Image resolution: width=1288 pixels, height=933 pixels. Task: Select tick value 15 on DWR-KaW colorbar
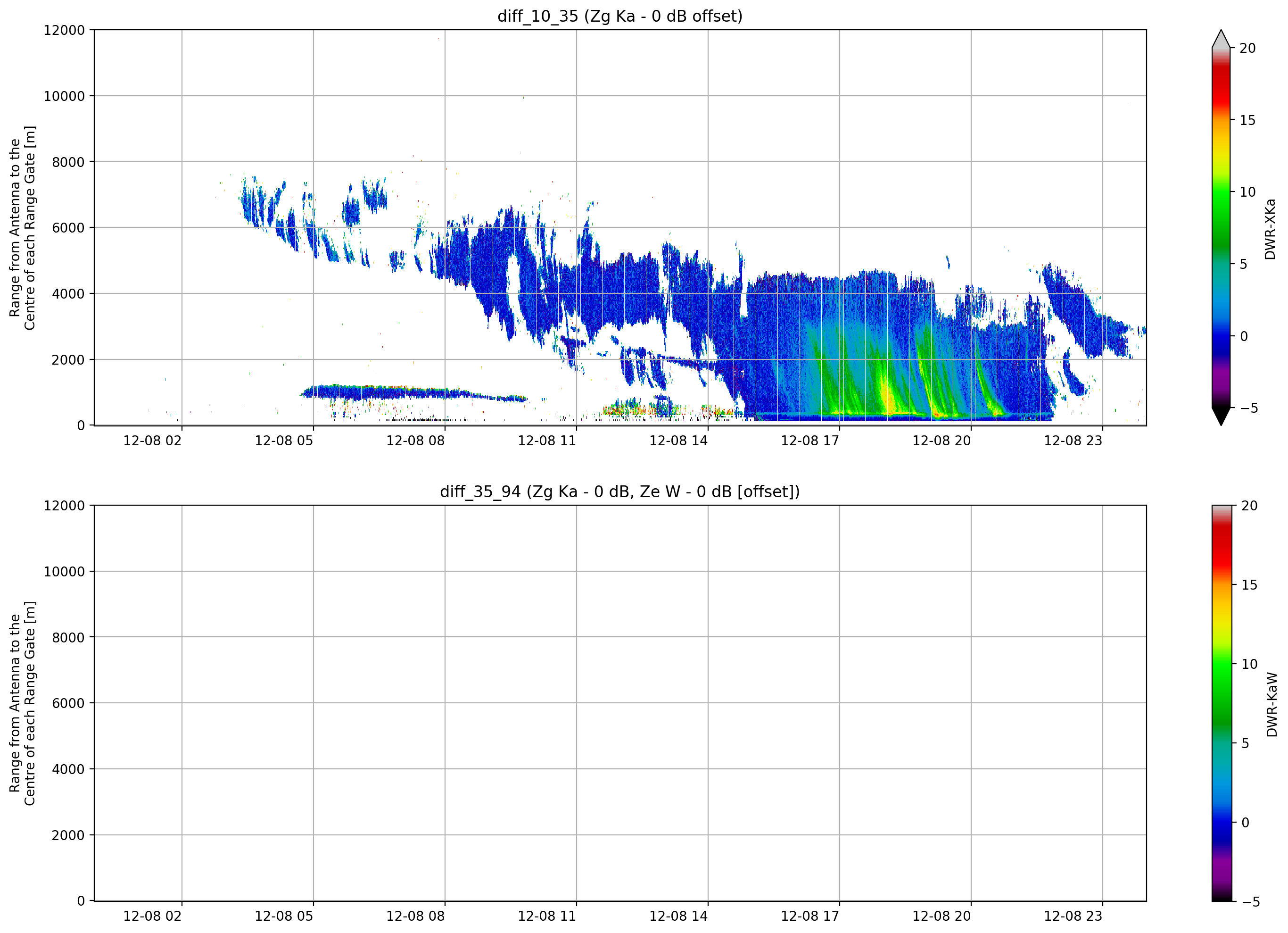(1249, 585)
